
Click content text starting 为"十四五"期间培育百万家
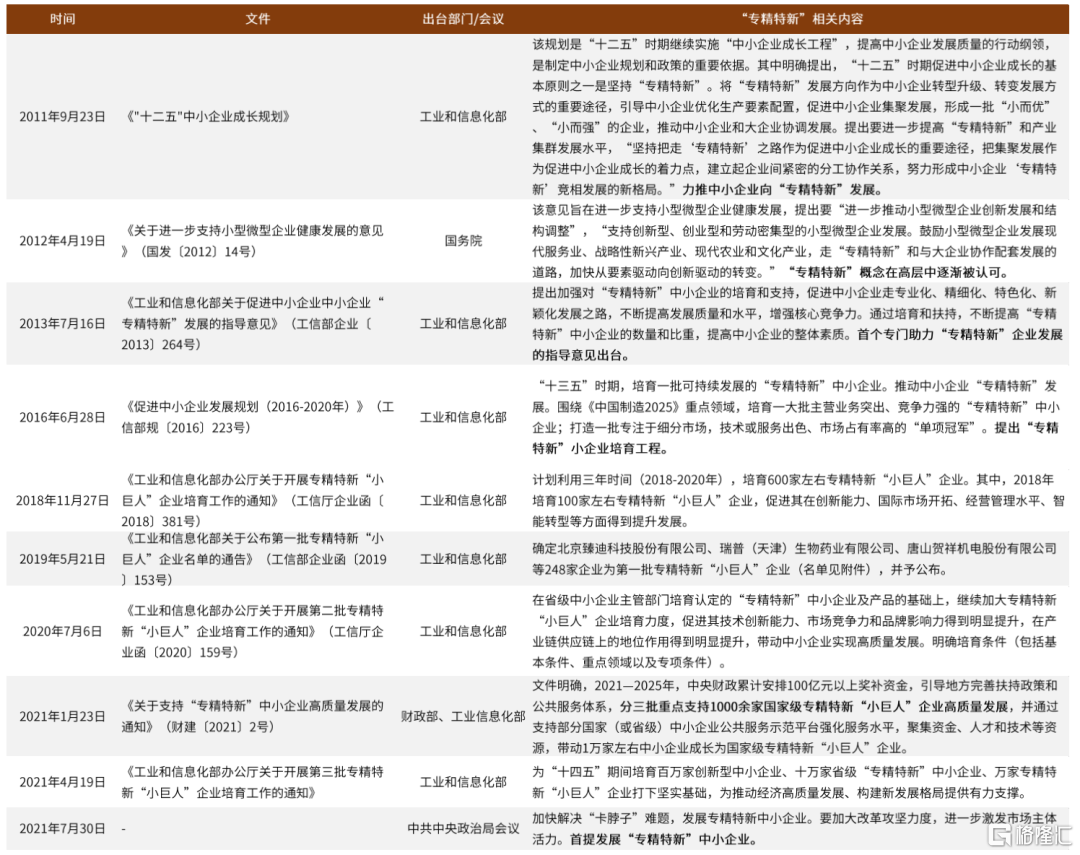(794, 783)
